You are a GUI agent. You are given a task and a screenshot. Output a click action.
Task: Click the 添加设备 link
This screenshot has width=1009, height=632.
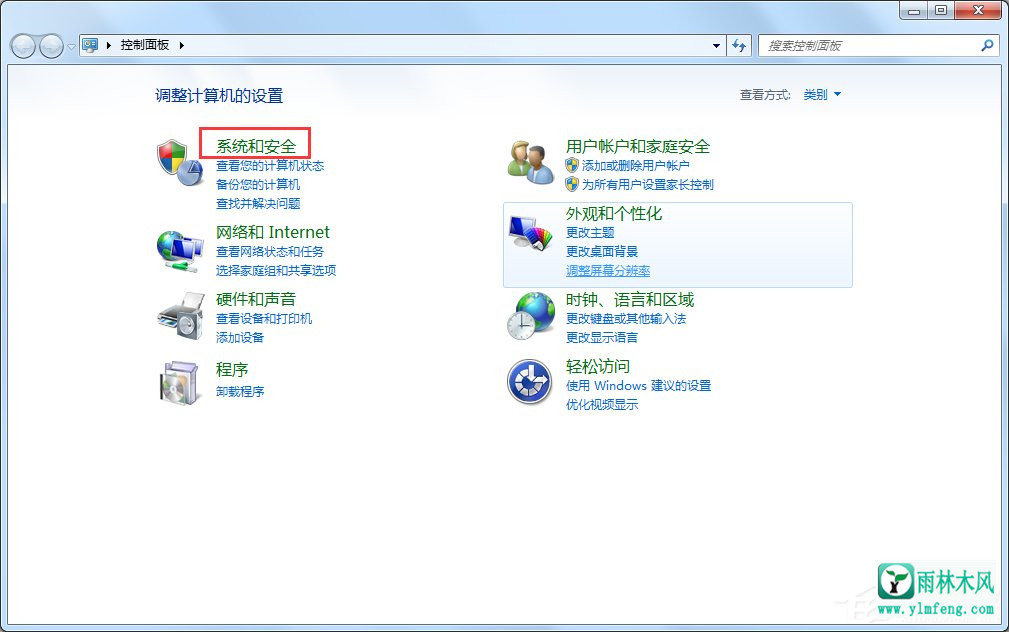tap(240, 337)
